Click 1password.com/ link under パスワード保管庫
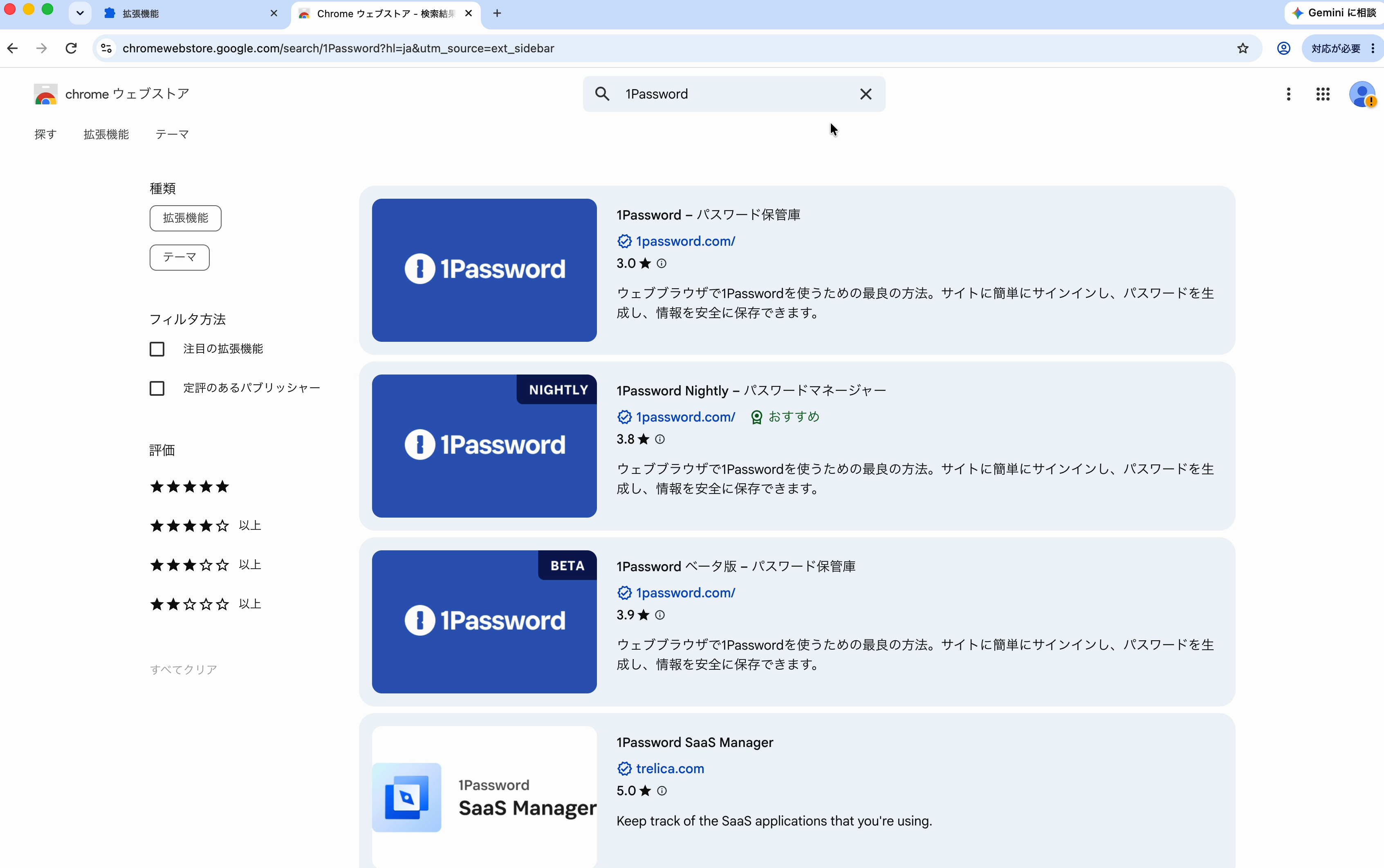 685,242
